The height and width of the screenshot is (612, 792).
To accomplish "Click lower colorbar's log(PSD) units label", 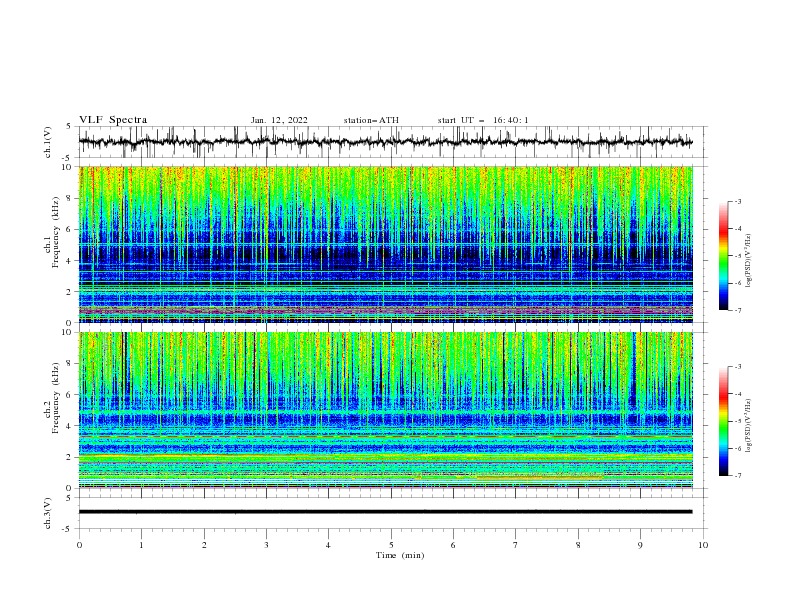I will coord(749,426).
